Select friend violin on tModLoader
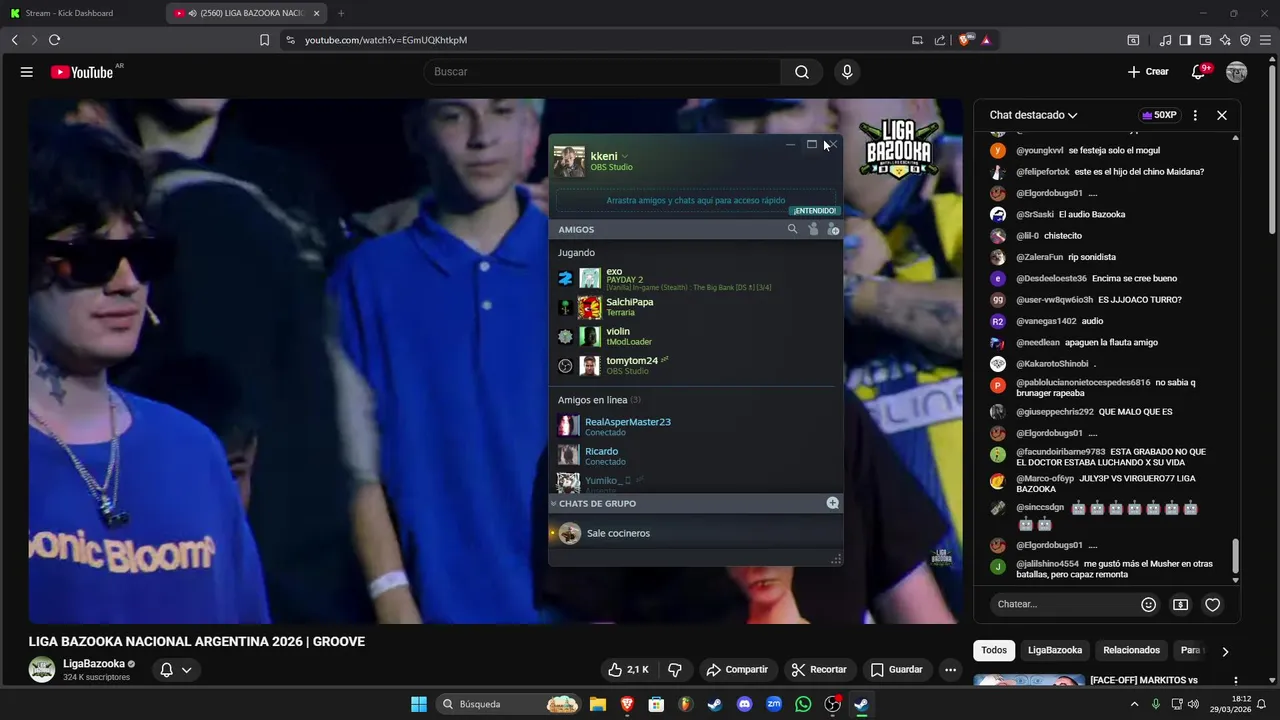1280x720 pixels. coord(695,336)
